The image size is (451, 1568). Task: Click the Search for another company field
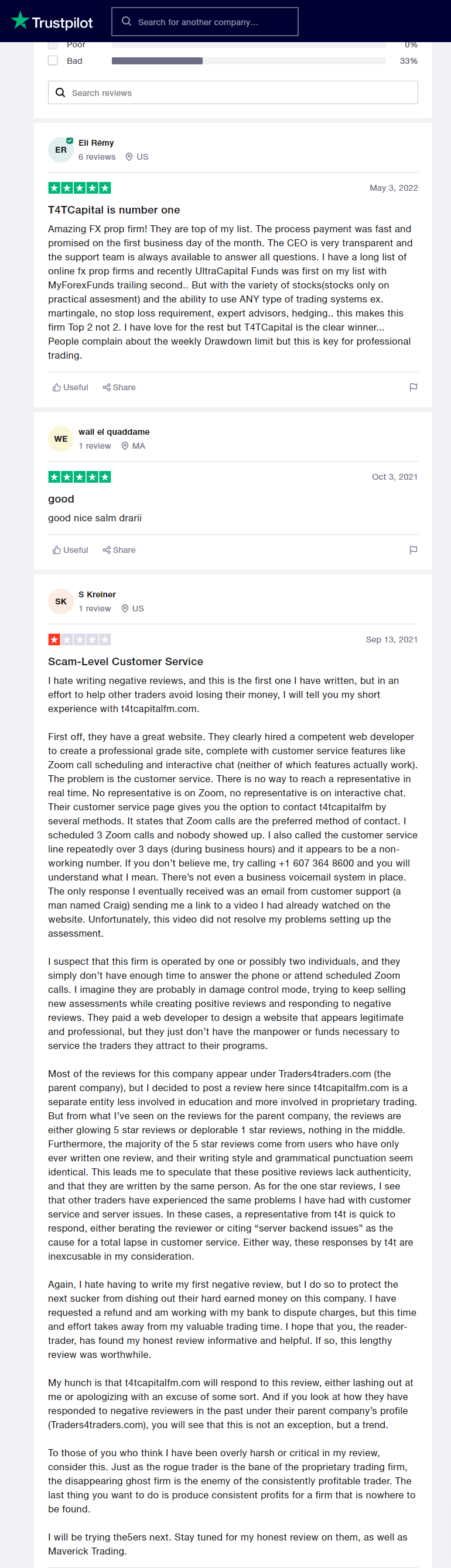click(x=205, y=22)
